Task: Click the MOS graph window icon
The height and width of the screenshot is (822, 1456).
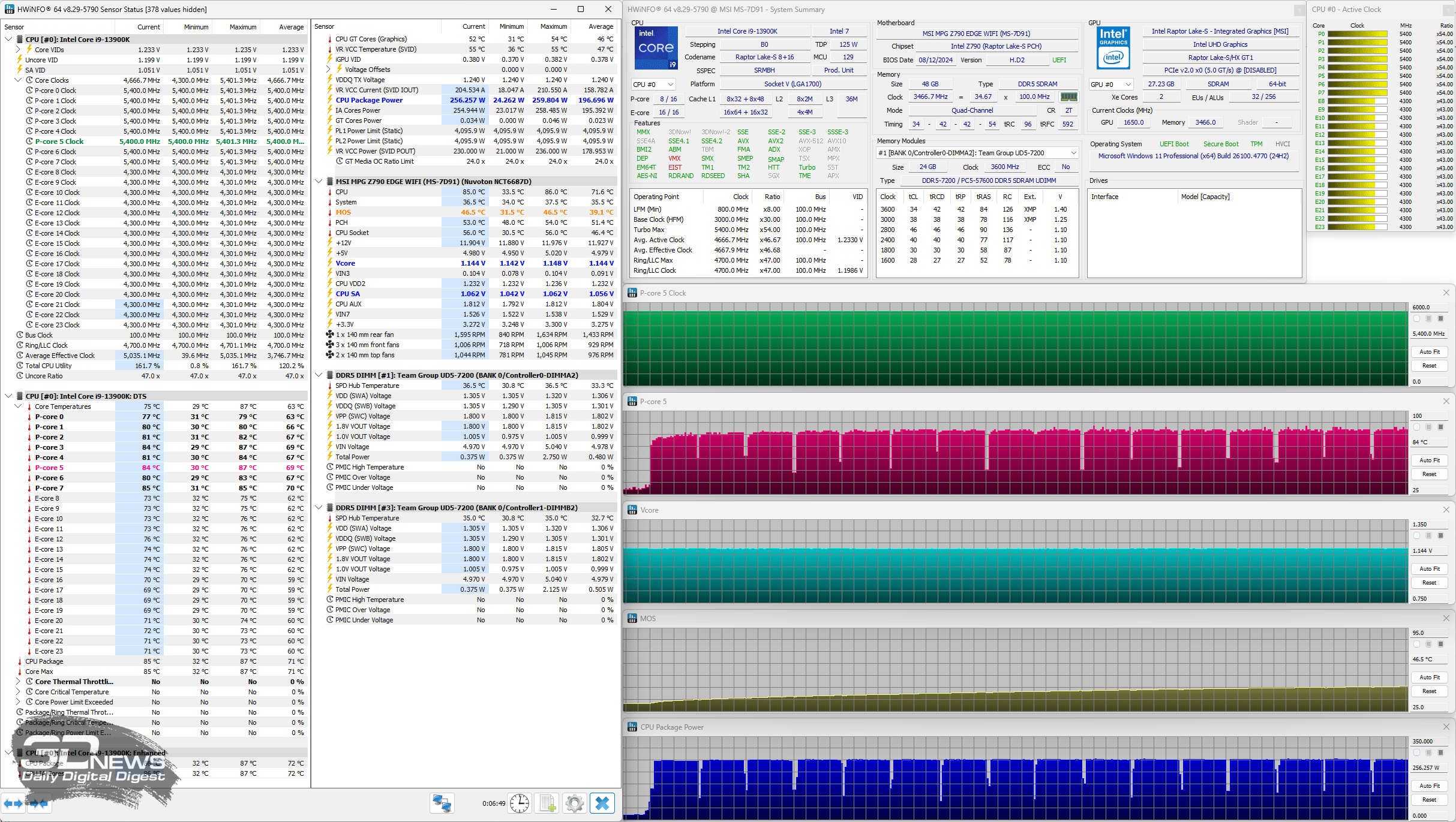Action: [x=632, y=618]
